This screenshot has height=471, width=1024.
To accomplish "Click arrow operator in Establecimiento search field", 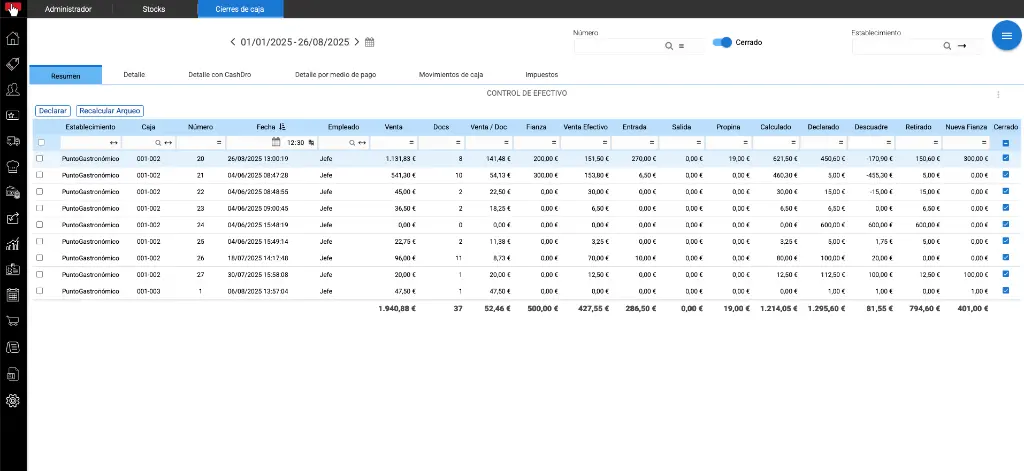I will coord(961,46).
